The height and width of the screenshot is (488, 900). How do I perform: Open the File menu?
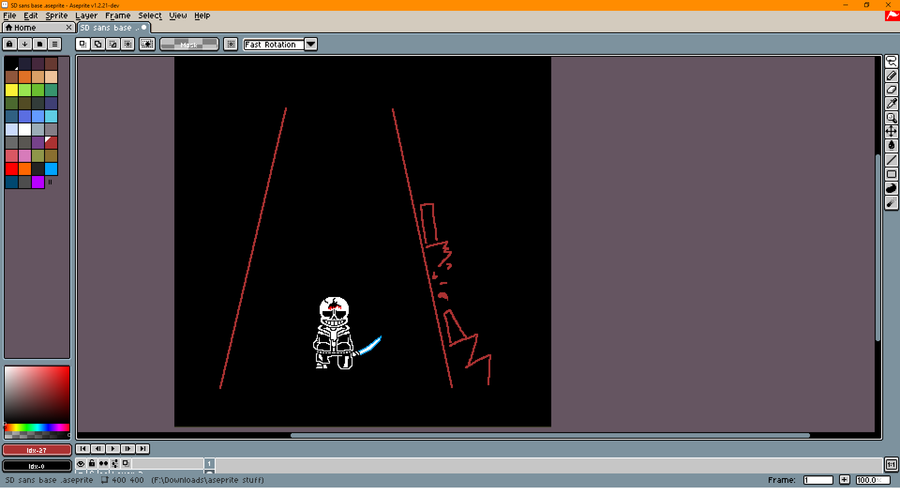(10, 16)
